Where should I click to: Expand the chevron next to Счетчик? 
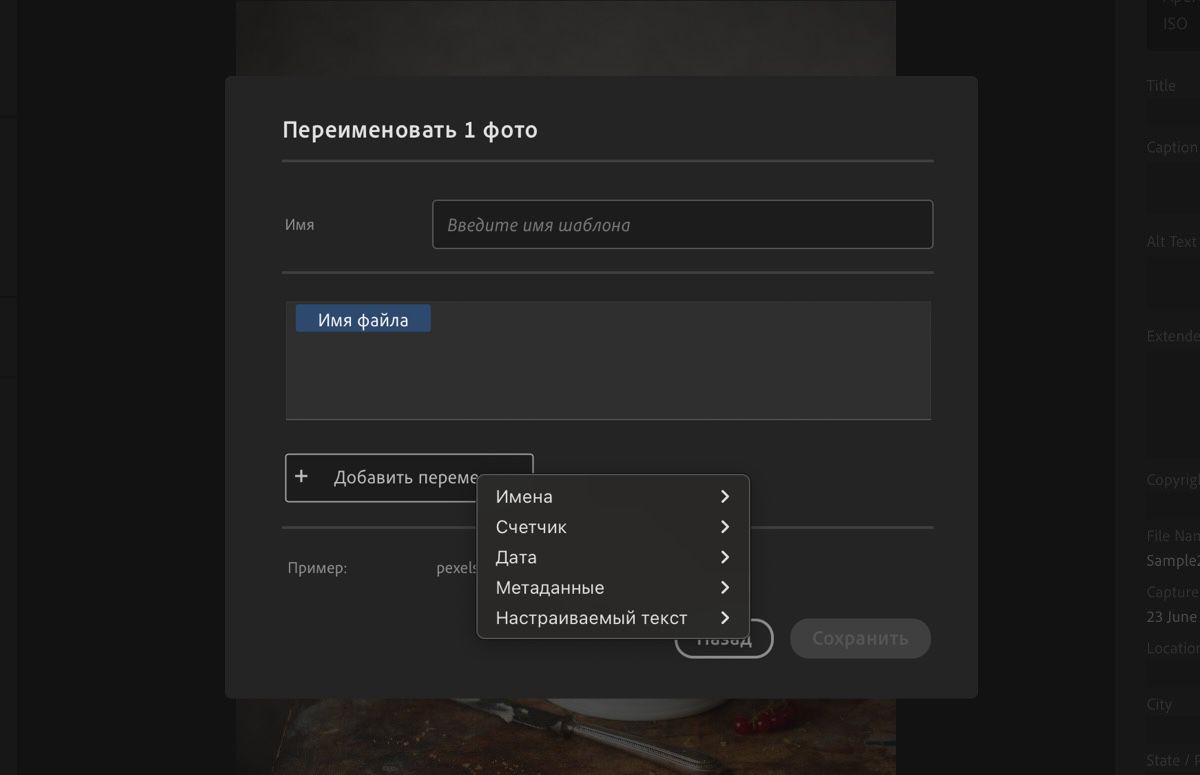pyautogui.click(x=725, y=527)
